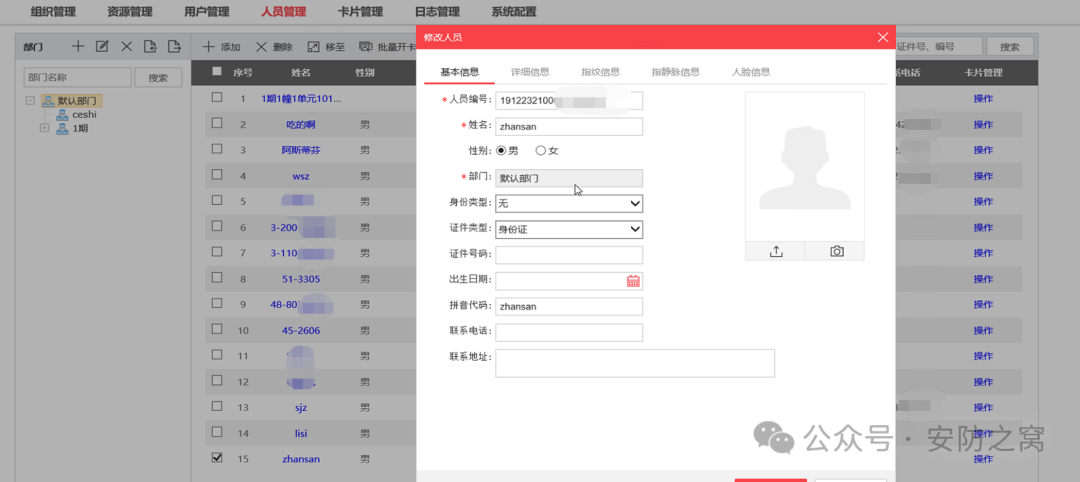Screen dimensions: 1080x482
Task: Select the 女 gender radio button
Action: click(541, 150)
